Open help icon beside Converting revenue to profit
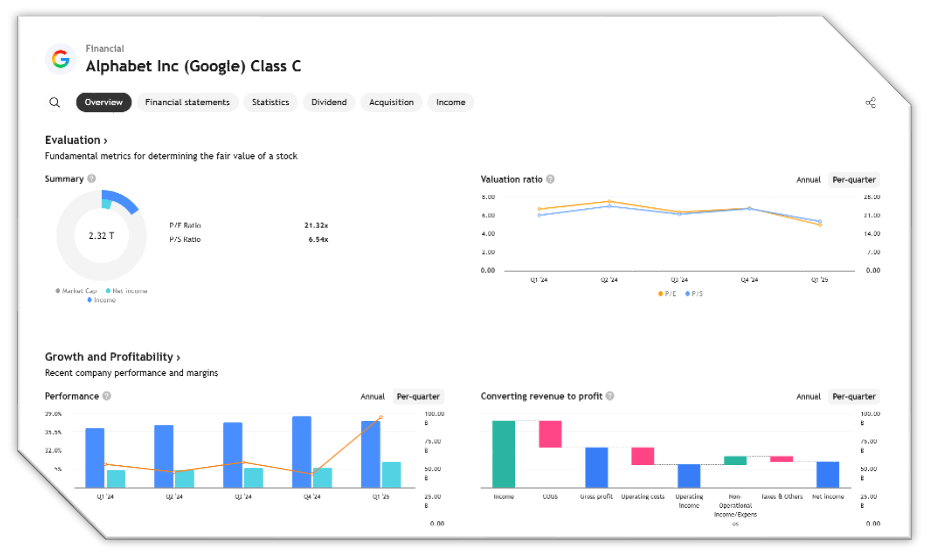928x556 pixels. point(610,396)
